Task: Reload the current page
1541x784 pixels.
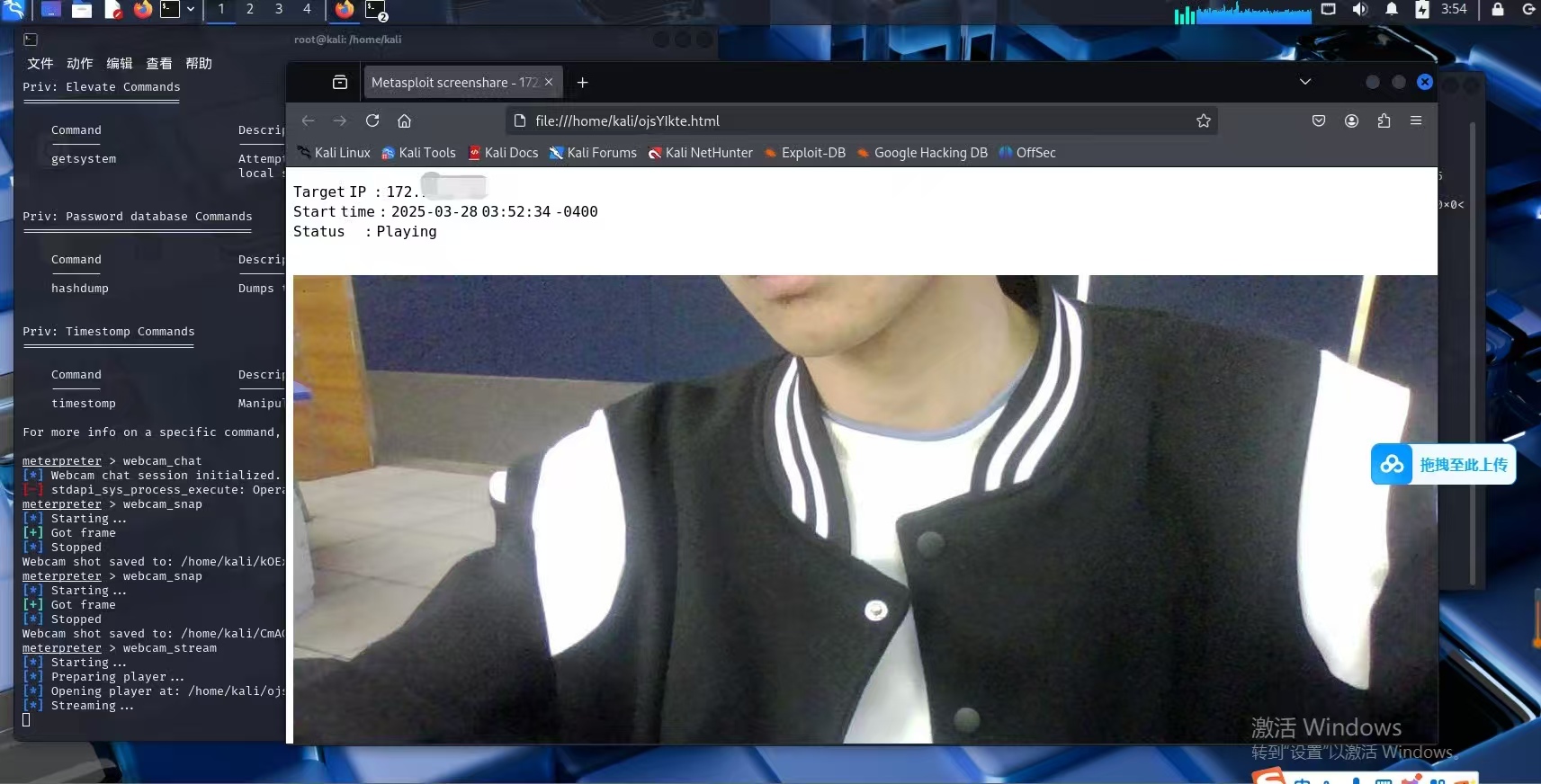Action: tap(372, 120)
